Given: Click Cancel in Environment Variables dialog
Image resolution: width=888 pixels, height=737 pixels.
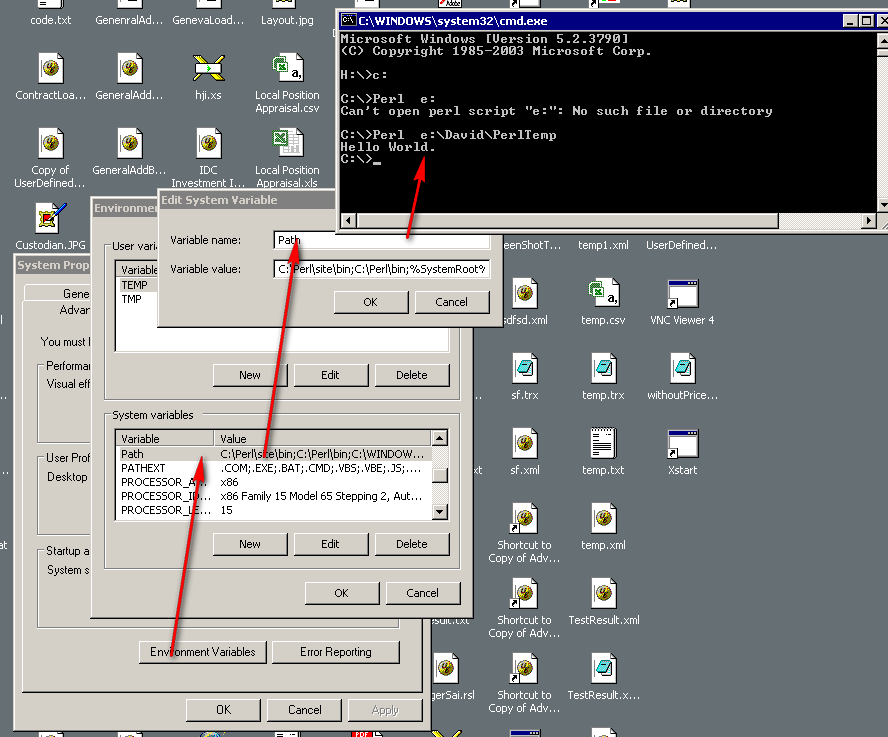Looking at the screenshot, I should point(422,593).
